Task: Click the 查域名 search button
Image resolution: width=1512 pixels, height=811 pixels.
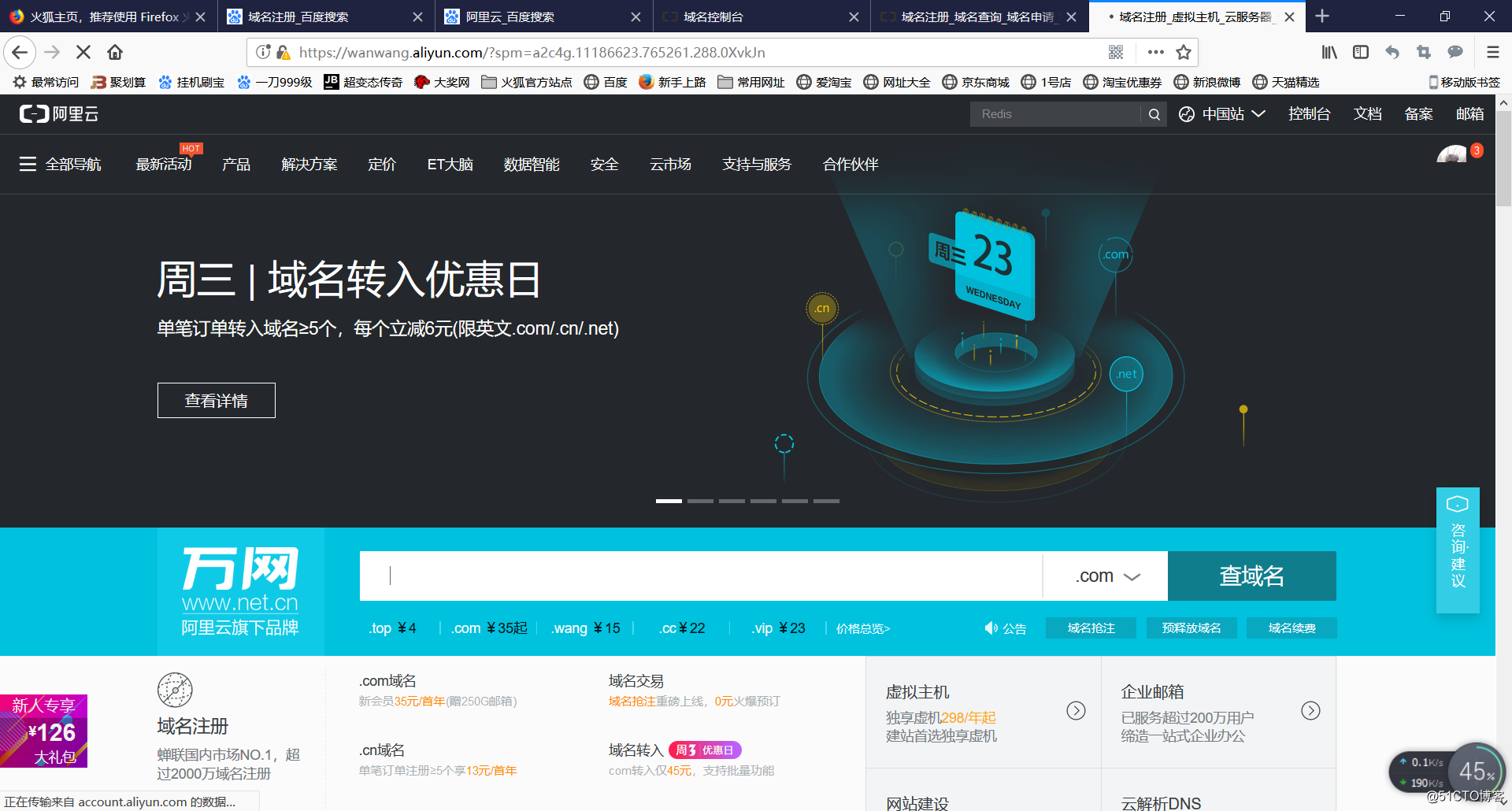Action: click(x=1251, y=576)
